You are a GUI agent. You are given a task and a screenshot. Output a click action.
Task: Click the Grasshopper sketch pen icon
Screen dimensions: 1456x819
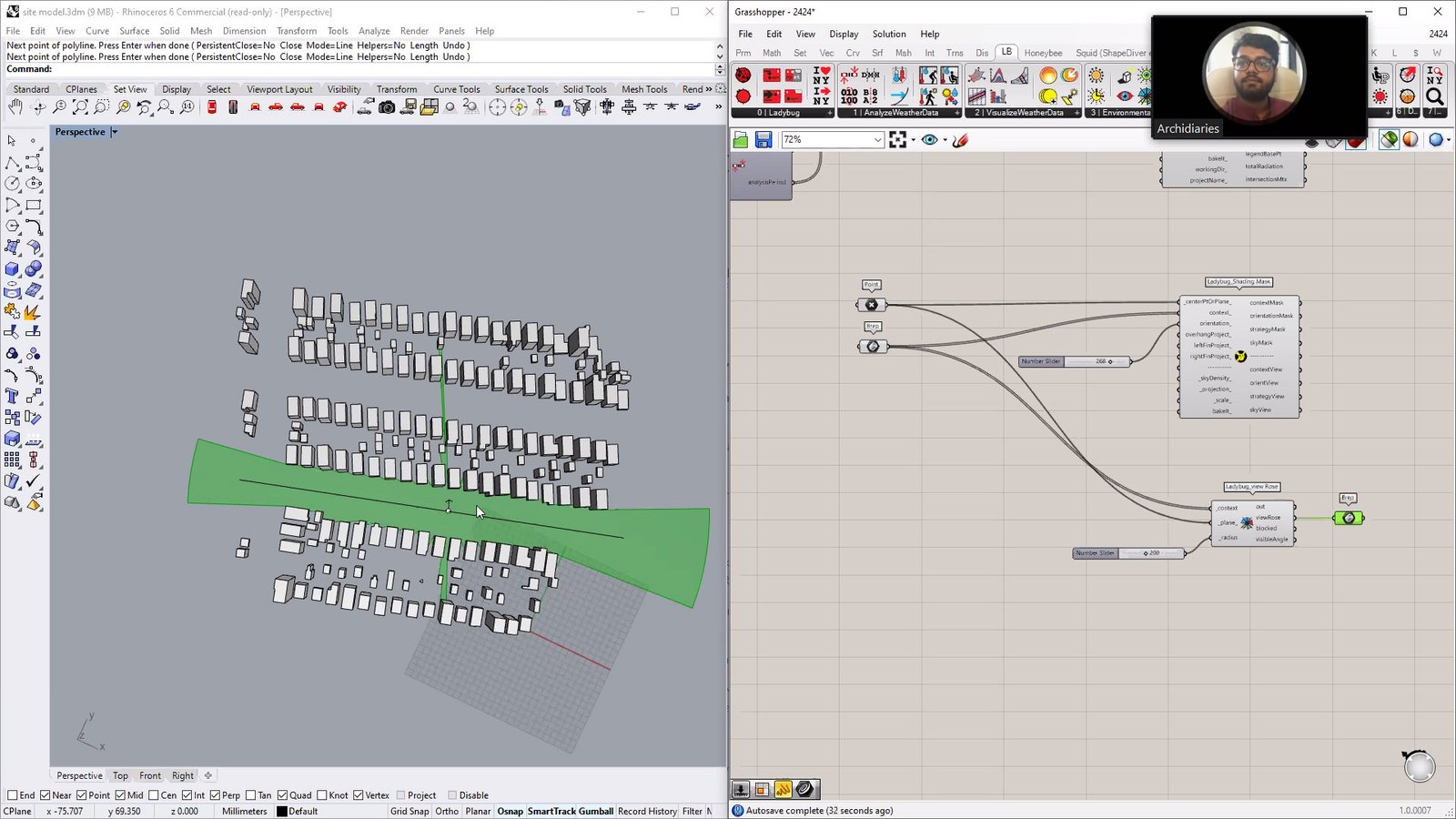click(x=960, y=140)
